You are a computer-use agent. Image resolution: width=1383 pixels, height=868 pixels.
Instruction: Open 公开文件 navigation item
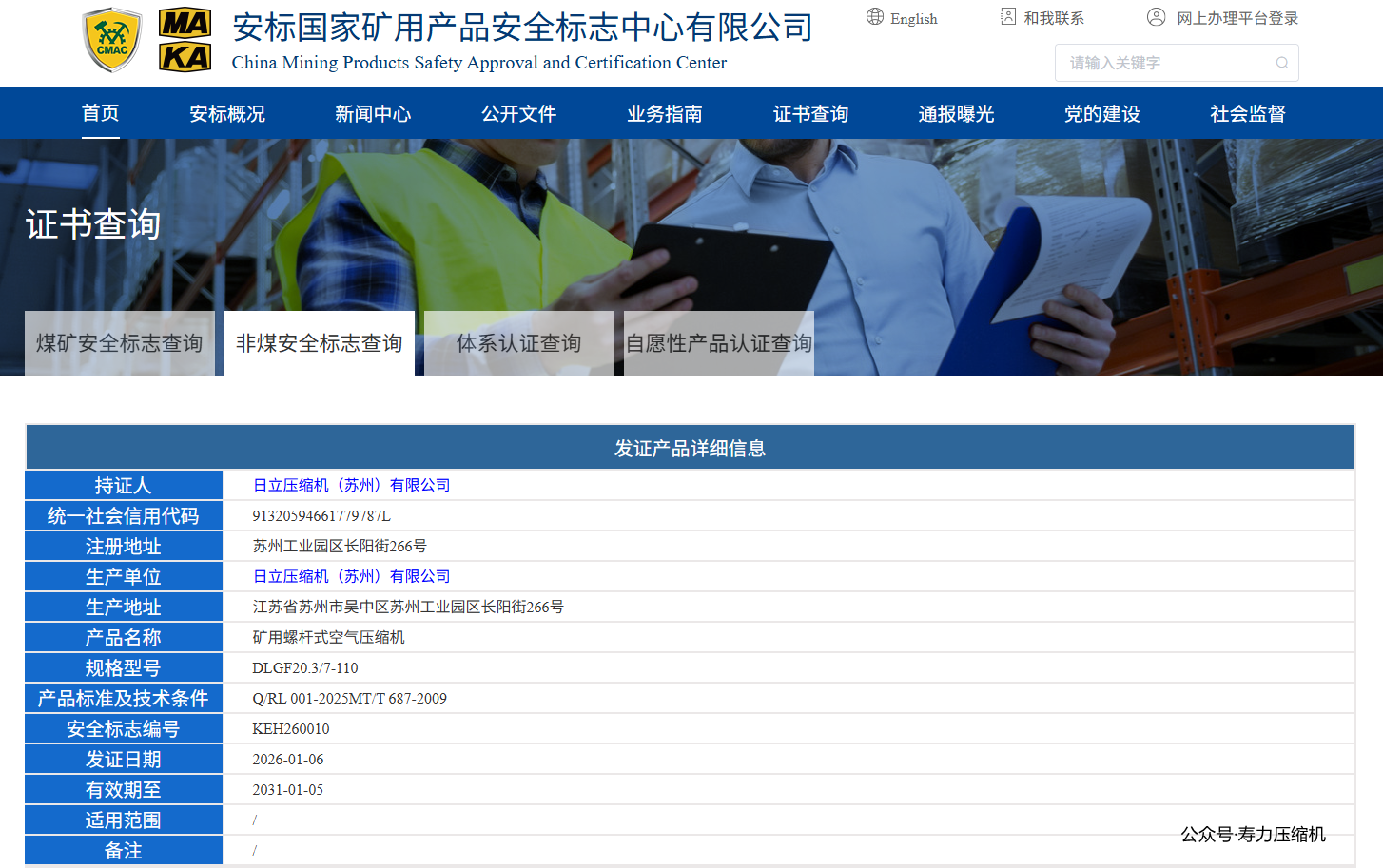click(518, 114)
